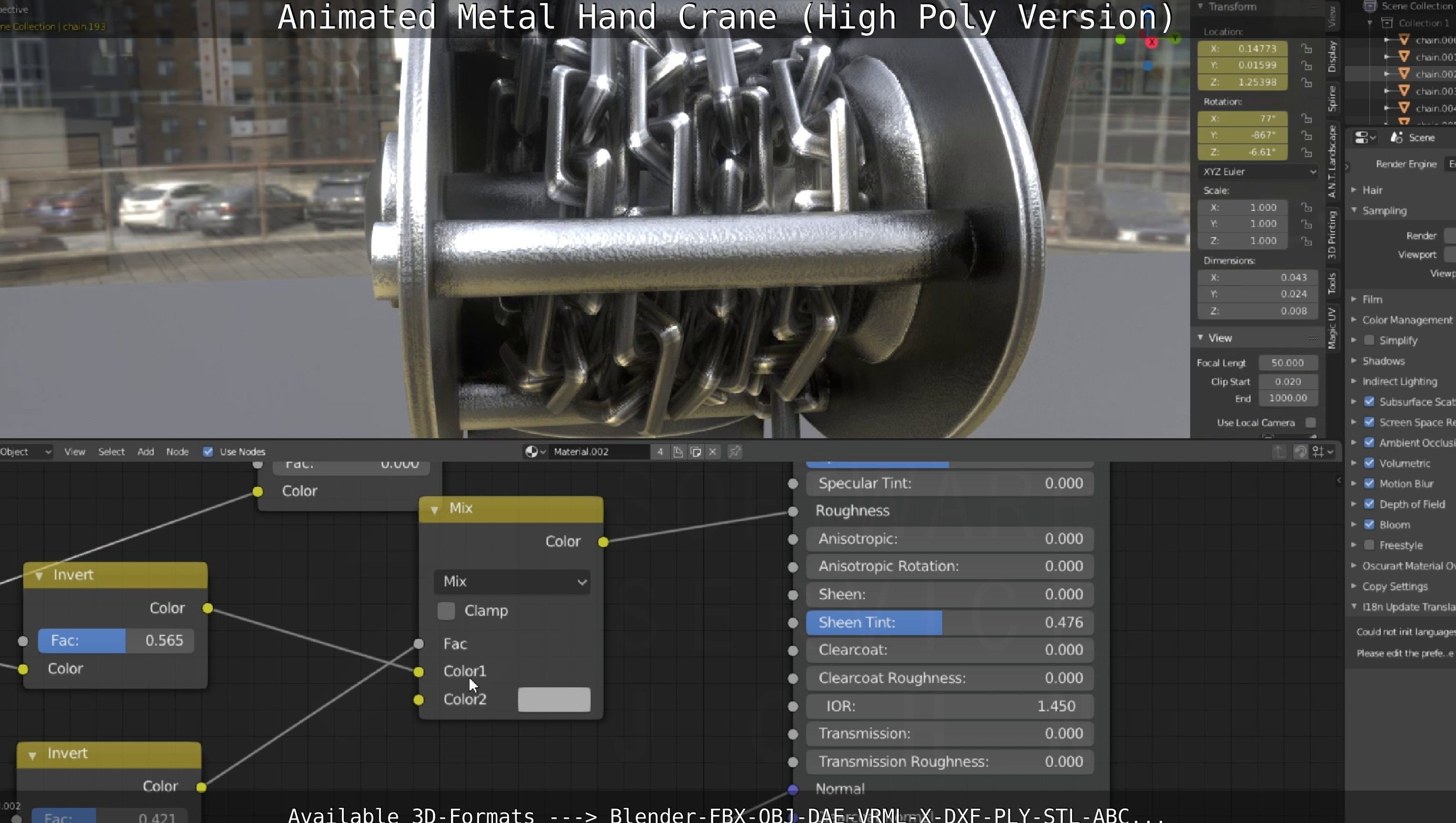Image resolution: width=1456 pixels, height=823 pixels.
Task: Toggle the node snapping icon
Action: click(x=1300, y=452)
